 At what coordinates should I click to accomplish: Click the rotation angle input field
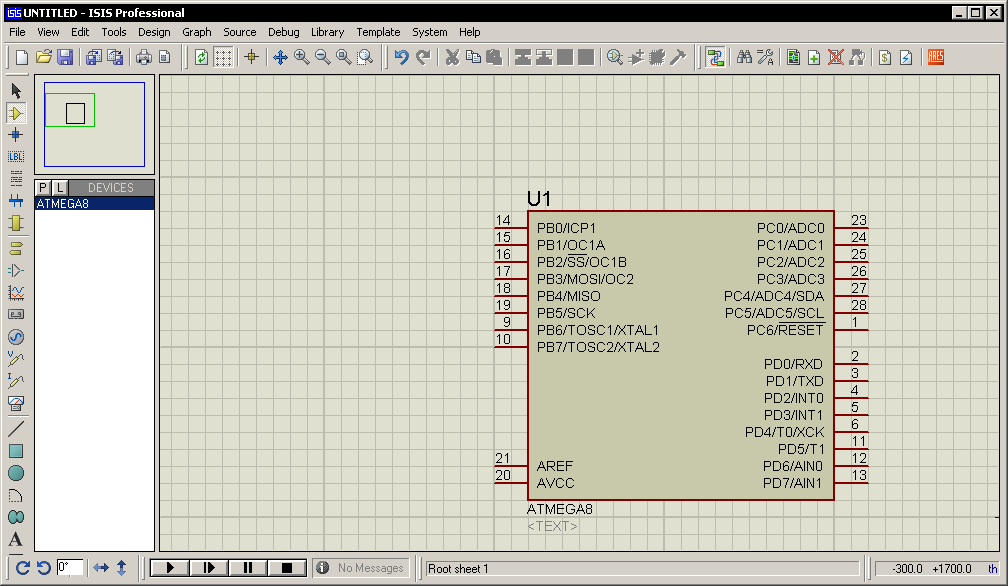tap(70, 568)
